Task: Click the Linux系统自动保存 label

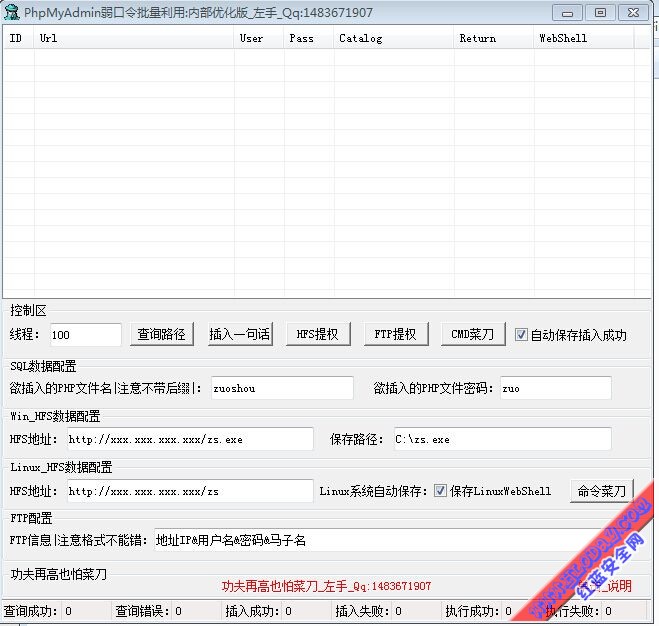Action: [x=373, y=491]
